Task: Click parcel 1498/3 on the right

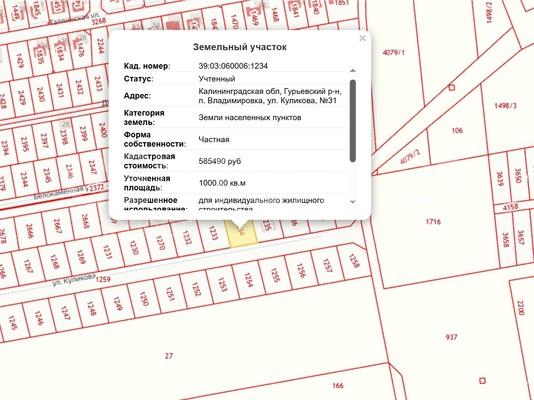Action: pyautogui.click(x=505, y=106)
